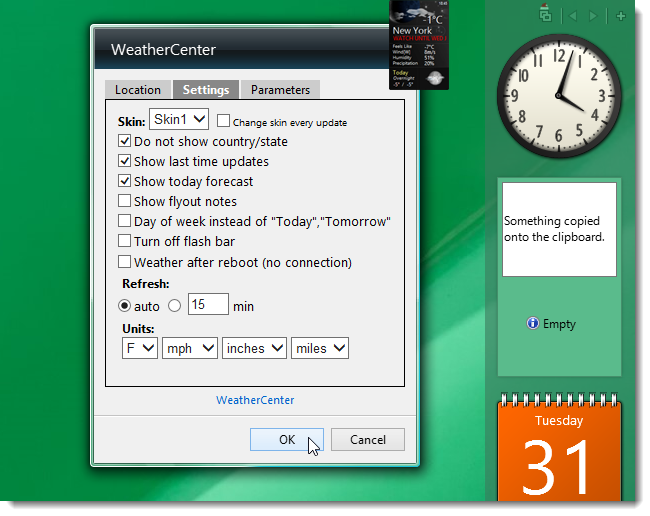Click the analog clock gadget
This screenshot has width=650, height=516.
point(558,96)
